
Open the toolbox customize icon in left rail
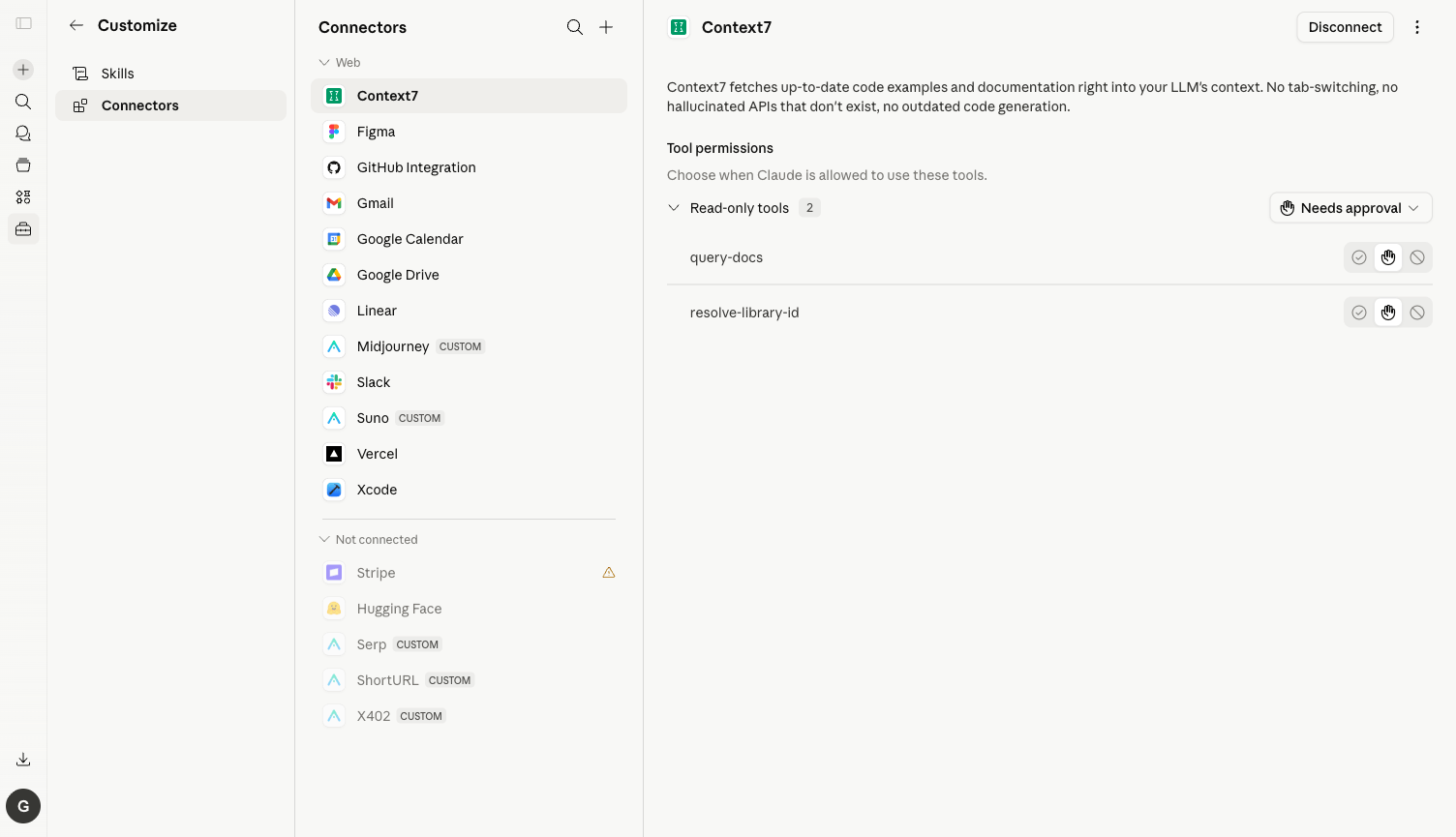(23, 229)
